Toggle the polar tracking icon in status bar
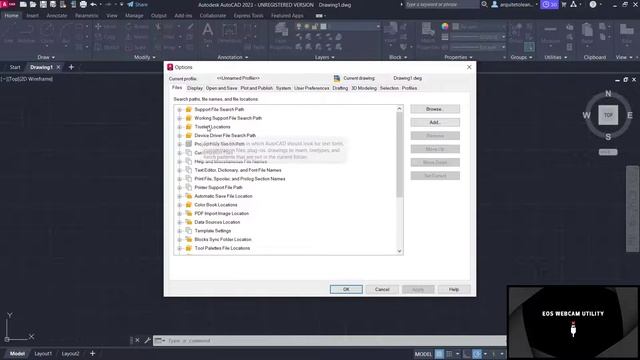Image resolution: width=640 pixels, height=360 pixels. 477,354
